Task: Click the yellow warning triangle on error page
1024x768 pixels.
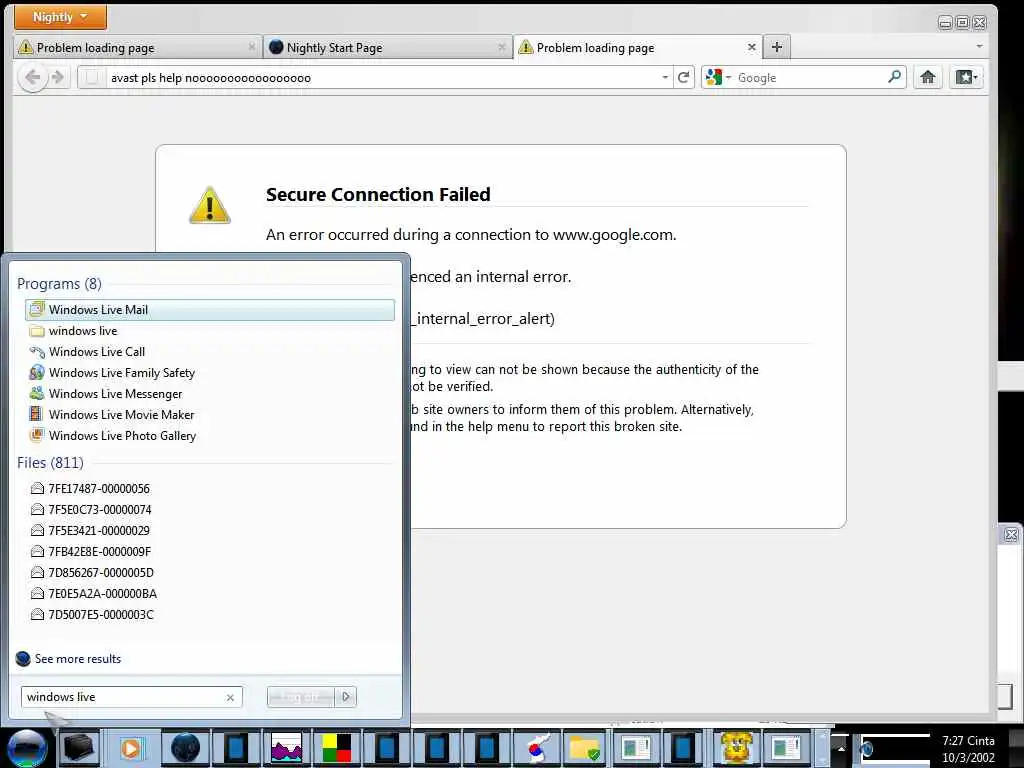Action: click(210, 206)
